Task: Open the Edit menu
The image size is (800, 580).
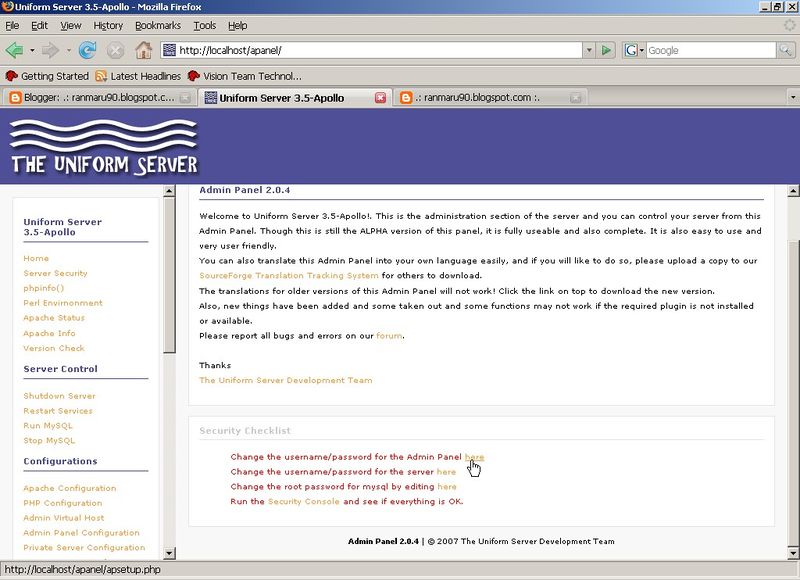Action: [39, 25]
